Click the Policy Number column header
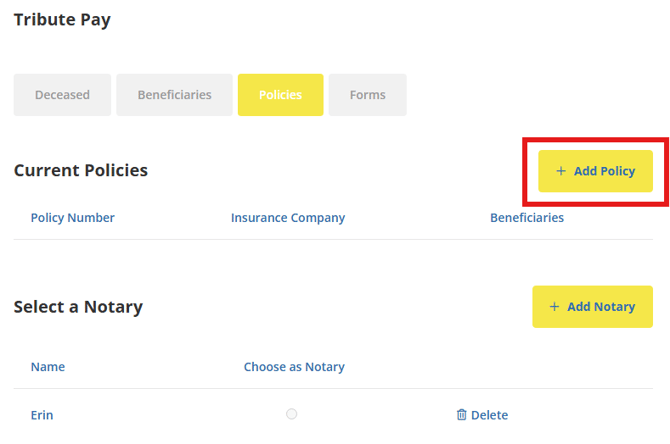The image size is (670, 444). [73, 218]
